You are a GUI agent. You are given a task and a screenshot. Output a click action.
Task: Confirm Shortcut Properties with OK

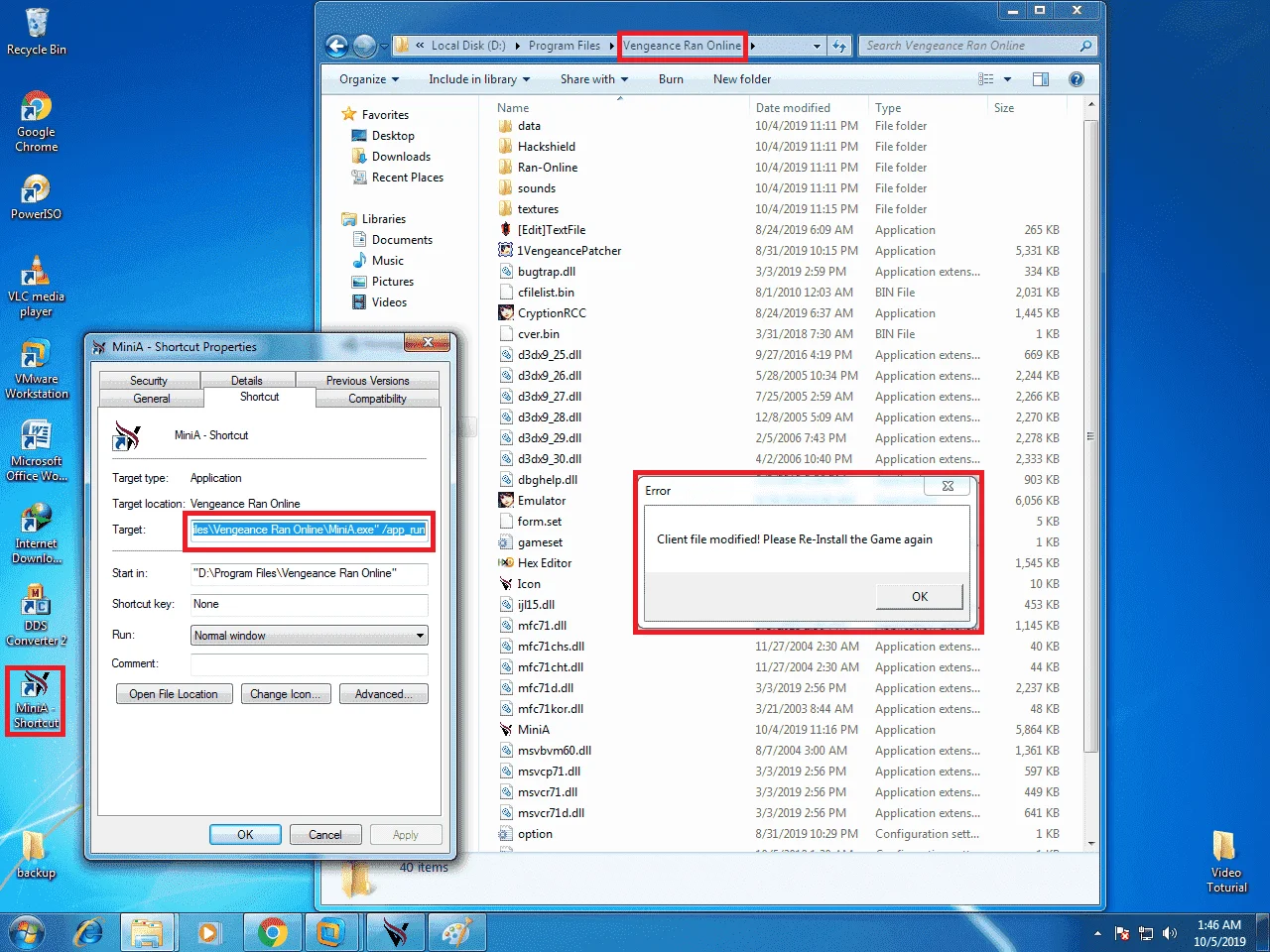coord(245,835)
